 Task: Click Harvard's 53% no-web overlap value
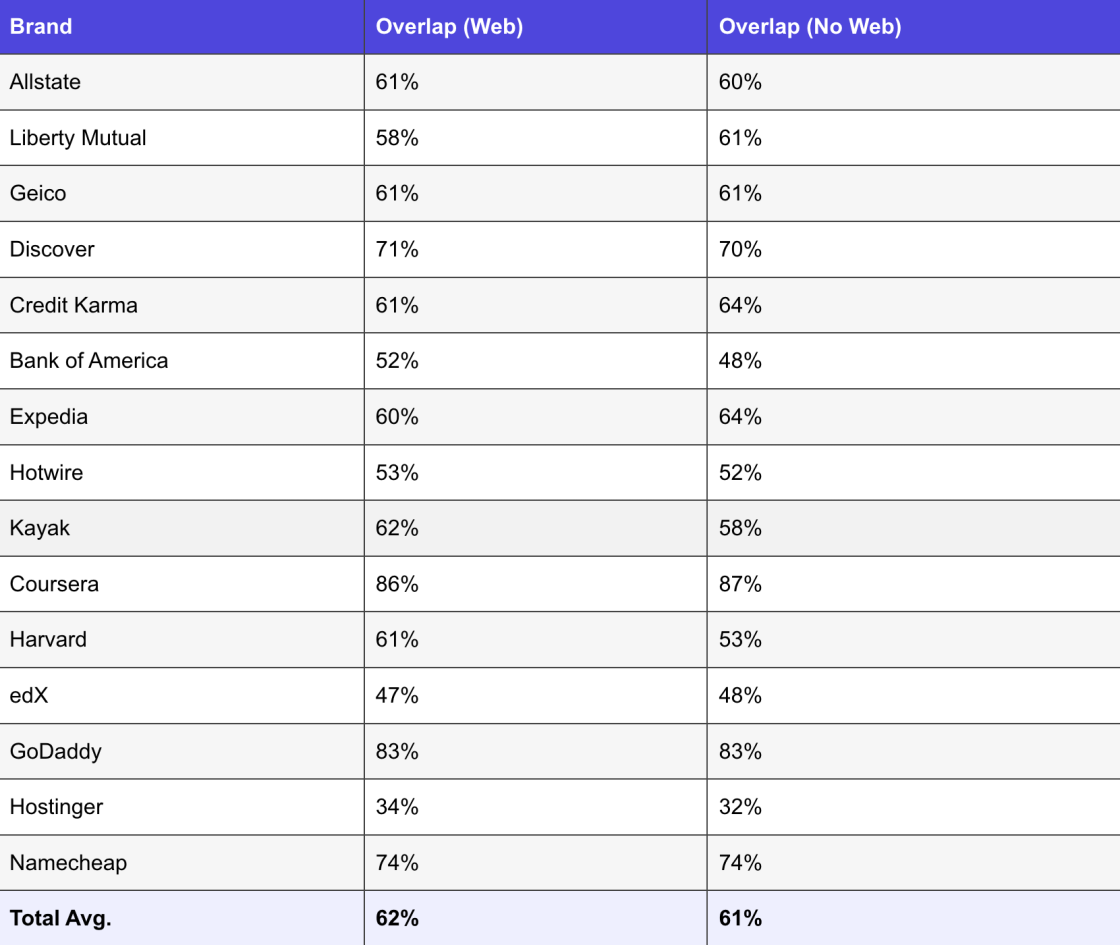click(x=740, y=639)
